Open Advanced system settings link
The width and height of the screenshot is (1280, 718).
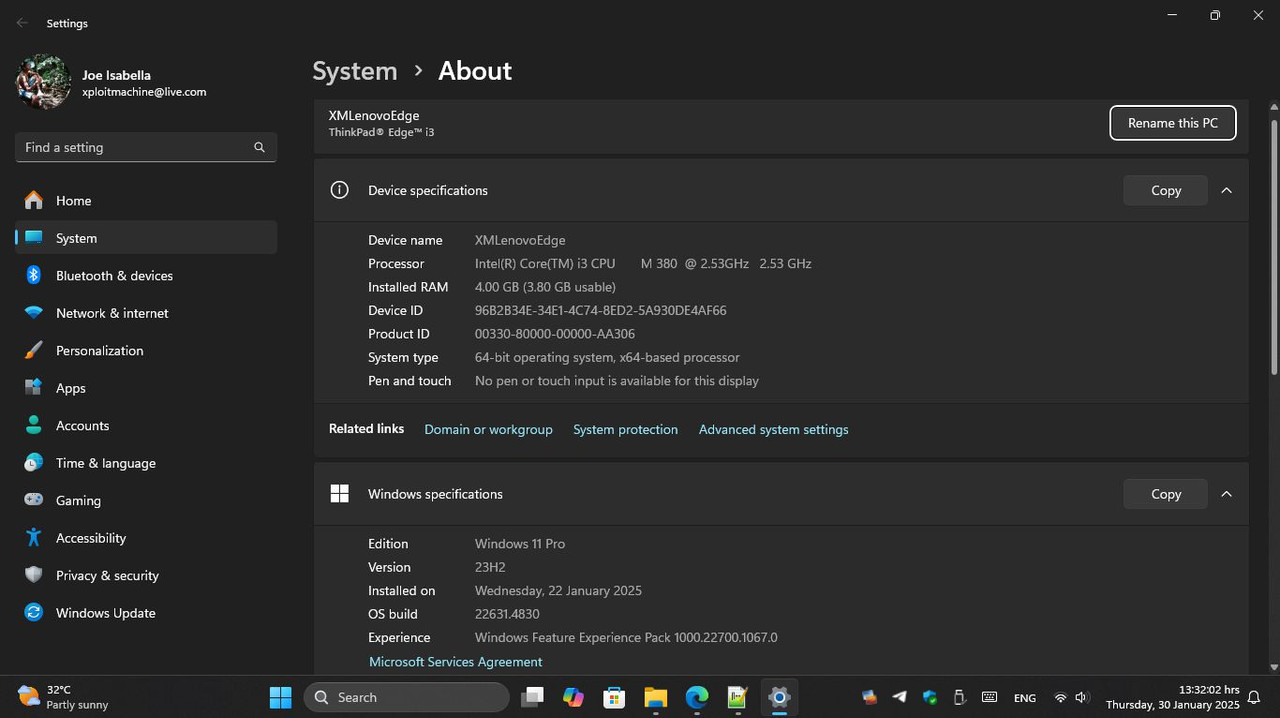coord(773,430)
